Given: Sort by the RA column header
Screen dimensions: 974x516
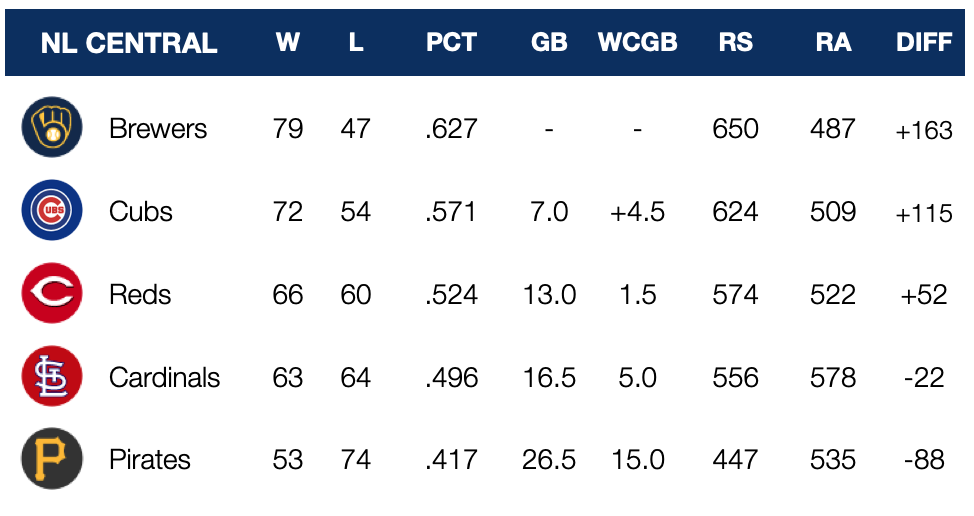Looking at the screenshot, I should (833, 43).
